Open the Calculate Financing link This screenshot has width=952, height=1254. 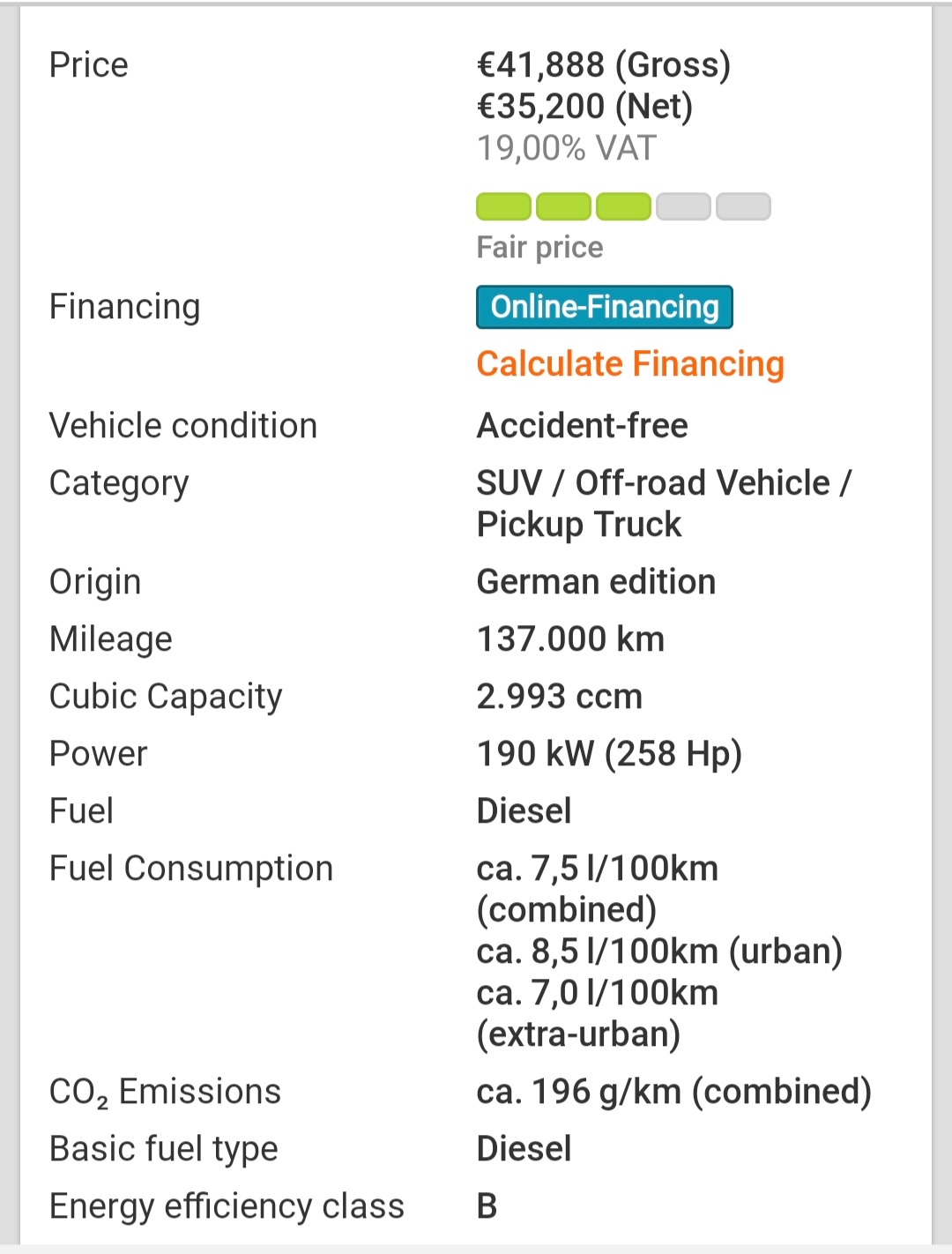point(629,363)
